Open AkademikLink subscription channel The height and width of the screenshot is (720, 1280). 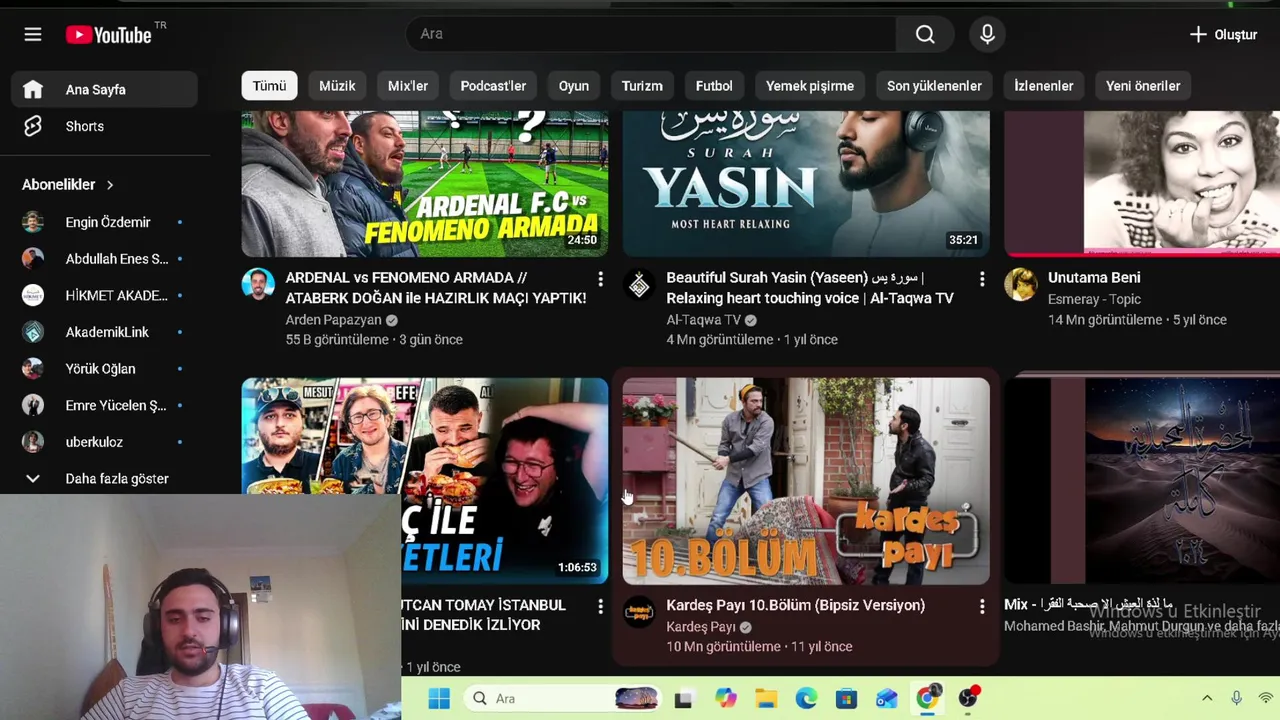point(105,332)
